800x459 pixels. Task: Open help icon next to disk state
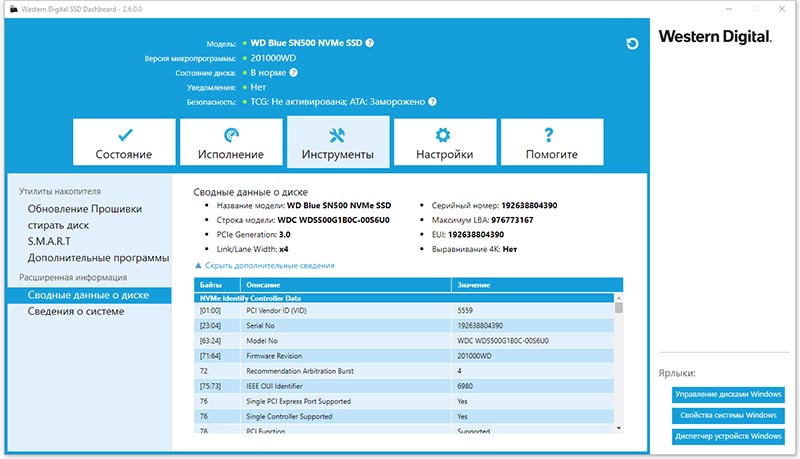[293, 72]
